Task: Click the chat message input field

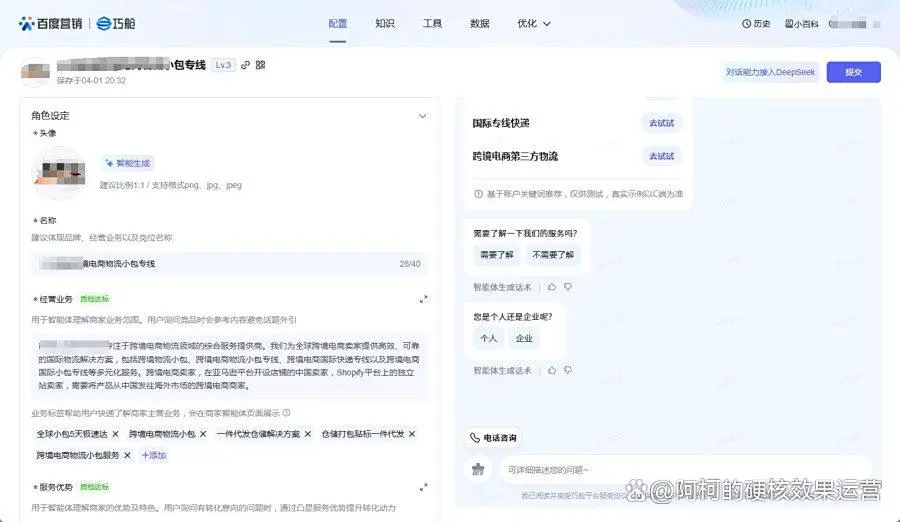Action: point(680,469)
